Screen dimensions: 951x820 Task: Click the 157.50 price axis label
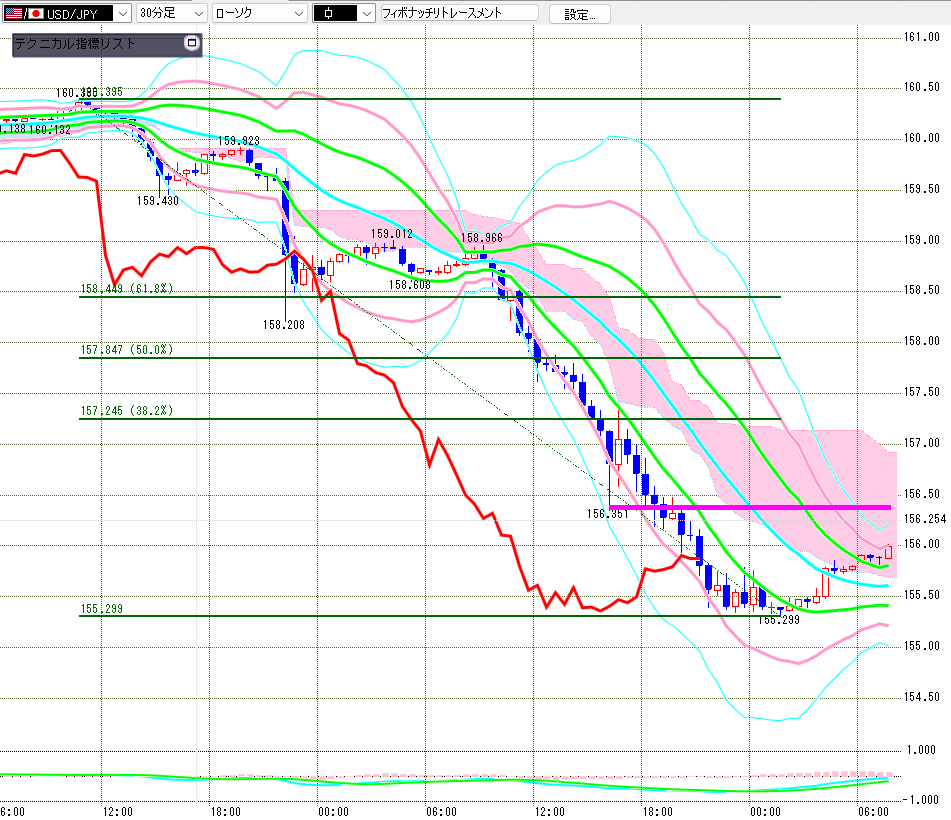pyautogui.click(x=921, y=392)
